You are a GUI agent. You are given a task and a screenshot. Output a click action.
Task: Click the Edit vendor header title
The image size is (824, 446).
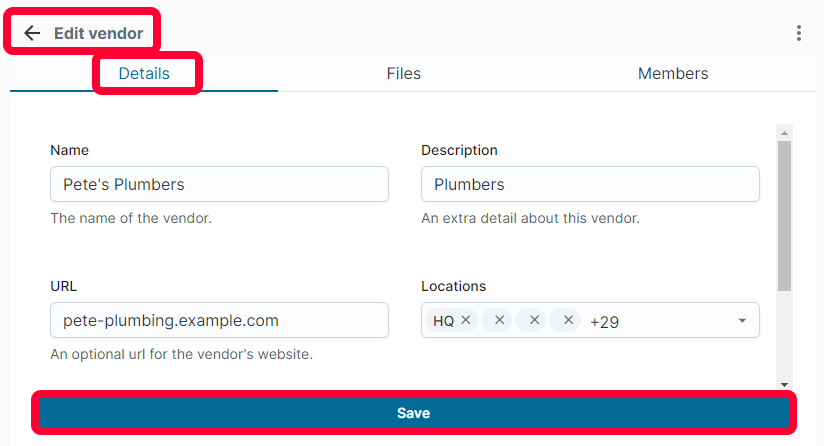98,33
